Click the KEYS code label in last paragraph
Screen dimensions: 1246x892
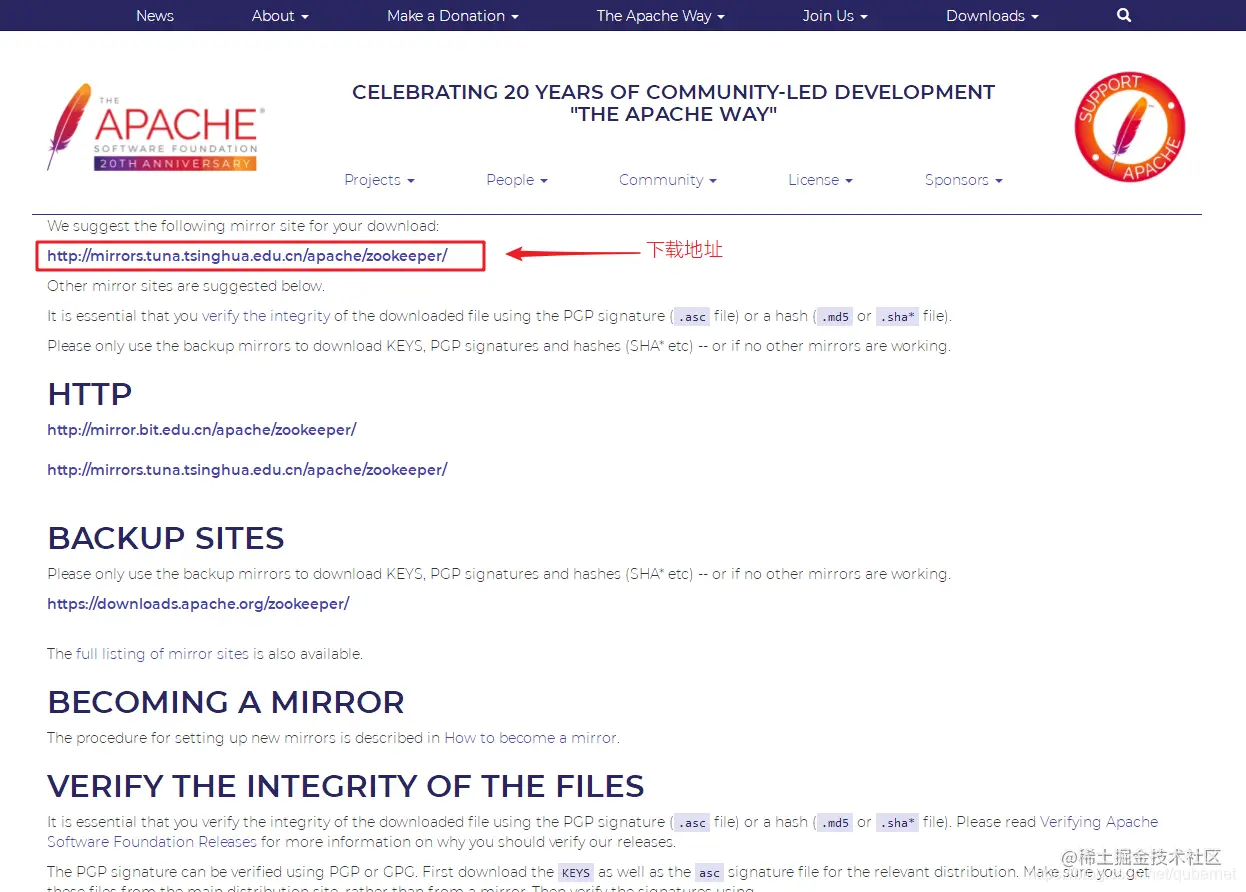click(x=576, y=872)
